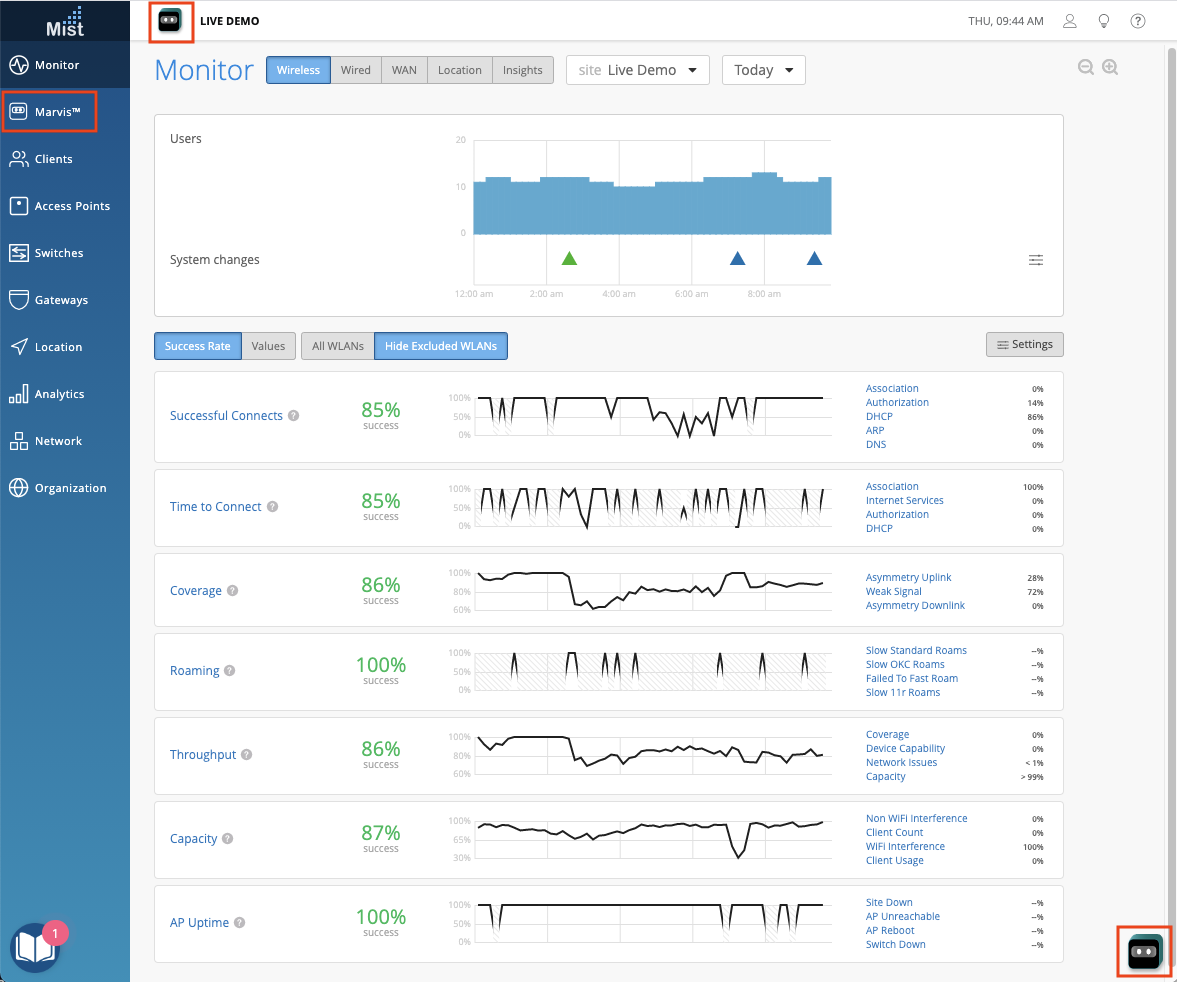
Task: Click the last blue system change marker
Action: 814,259
